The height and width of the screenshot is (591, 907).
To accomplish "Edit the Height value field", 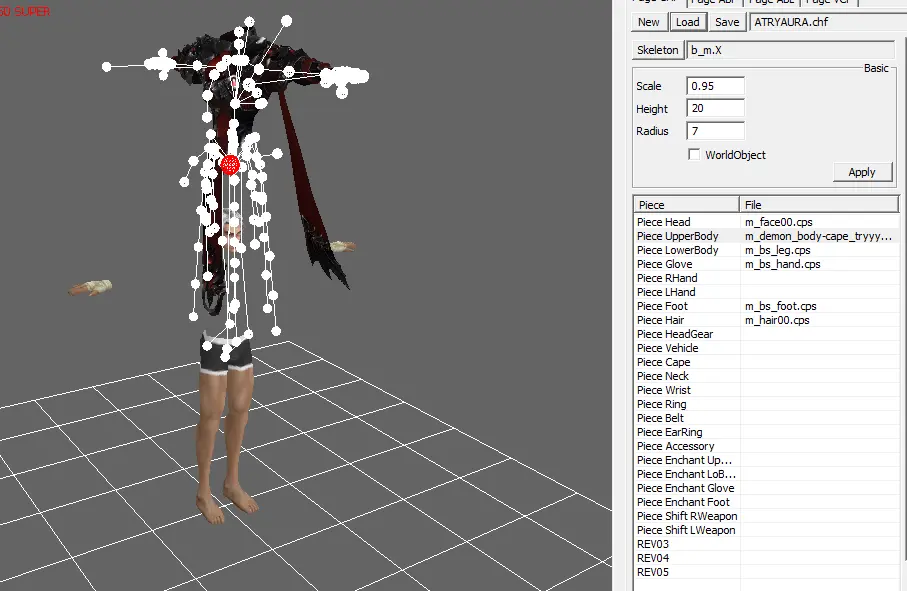I will [716, 108].
